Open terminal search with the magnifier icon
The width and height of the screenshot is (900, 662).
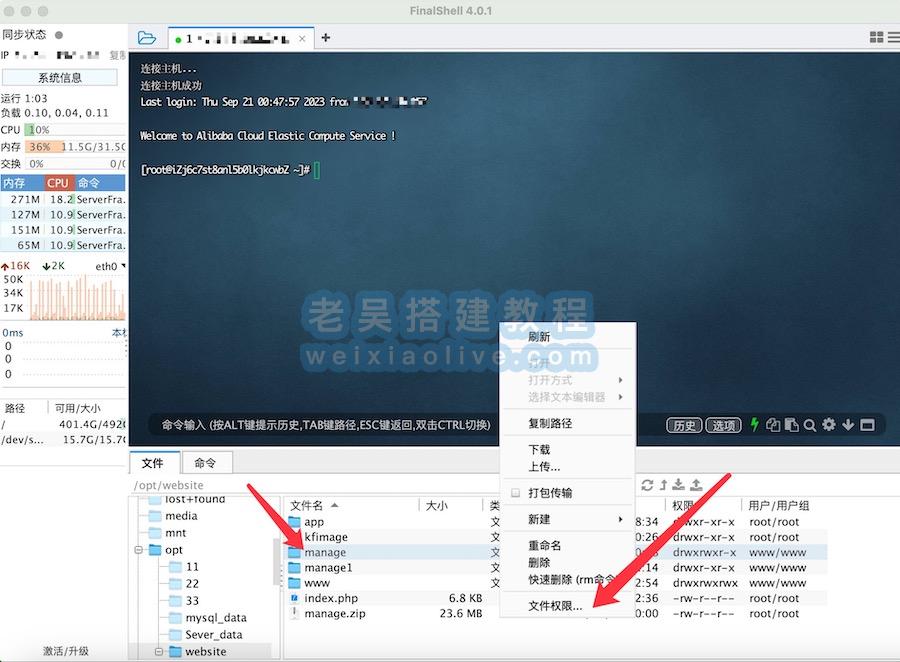tap(810, 424)
